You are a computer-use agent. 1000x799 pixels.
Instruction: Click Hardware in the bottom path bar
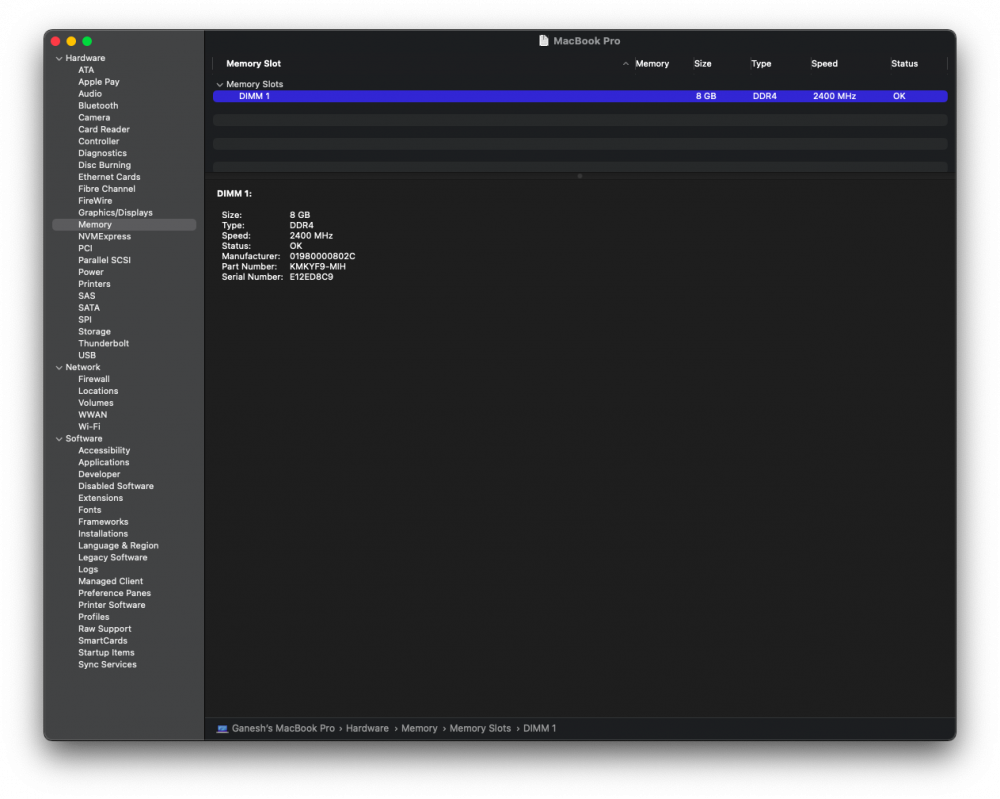click(367, 728)
